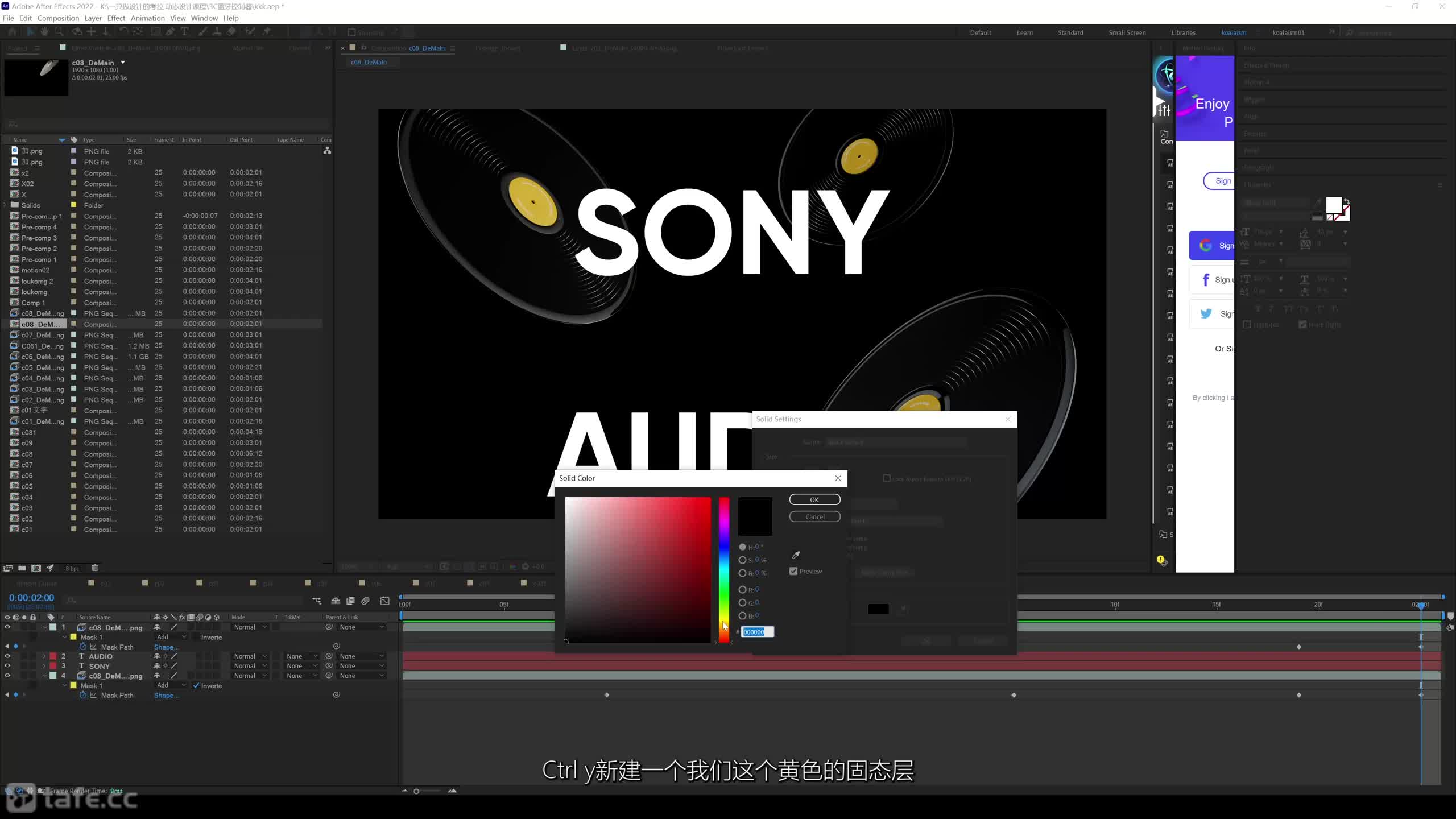
Task: Select the H hue radio button
Action: (742, 547)
